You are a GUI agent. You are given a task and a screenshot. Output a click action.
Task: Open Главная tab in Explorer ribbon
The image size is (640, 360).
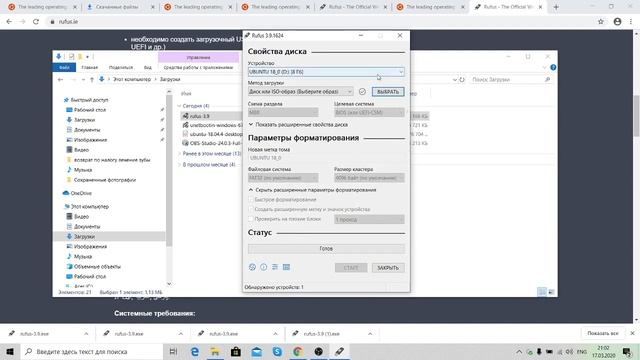89,67
